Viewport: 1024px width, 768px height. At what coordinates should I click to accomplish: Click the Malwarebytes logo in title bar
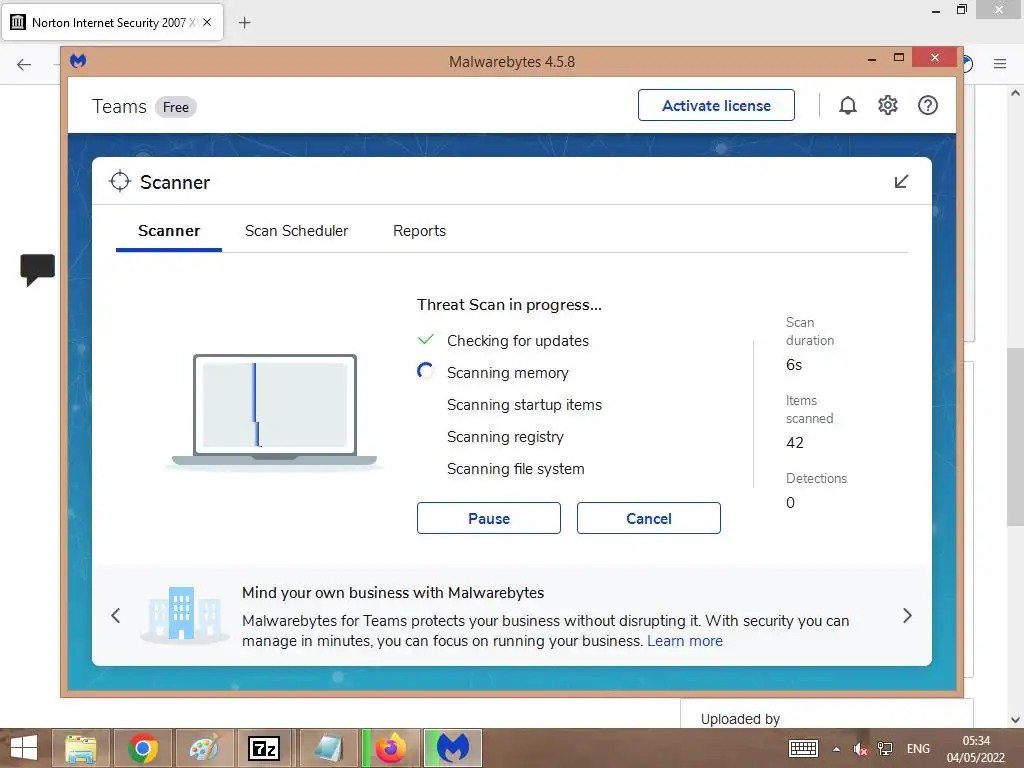[x=78, y=61]
